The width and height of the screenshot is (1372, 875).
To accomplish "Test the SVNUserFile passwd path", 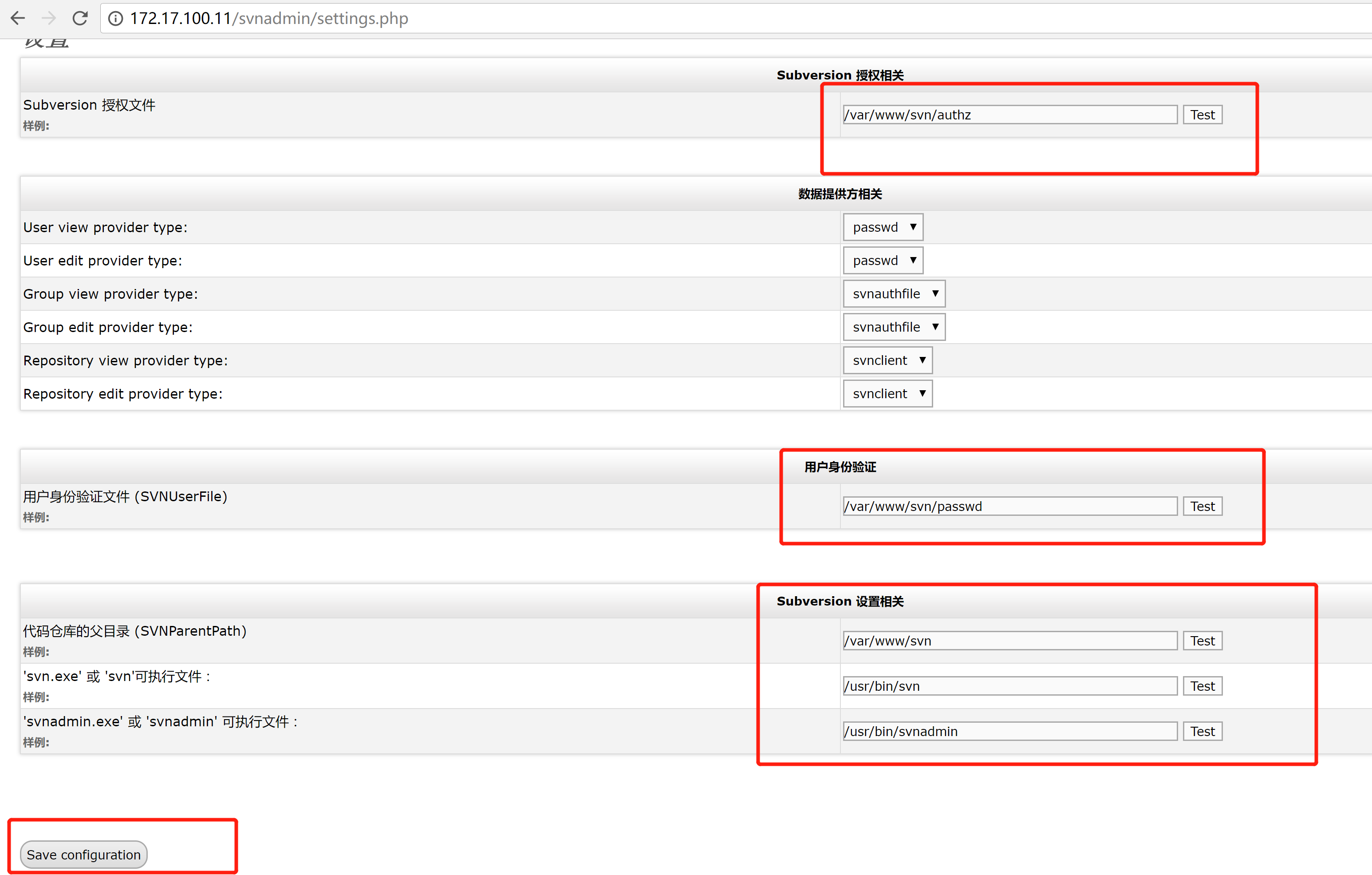I will point(1202,506).
